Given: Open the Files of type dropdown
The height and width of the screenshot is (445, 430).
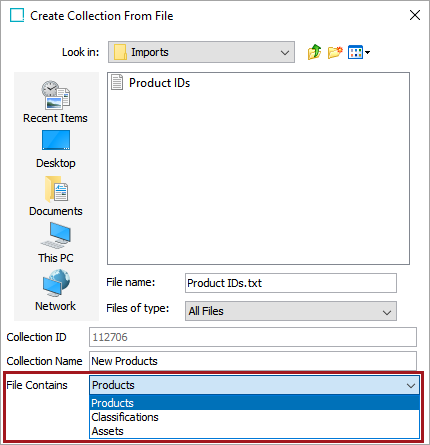Looking at the screenshot, I should pyautogui.click(x=291, y=311).
